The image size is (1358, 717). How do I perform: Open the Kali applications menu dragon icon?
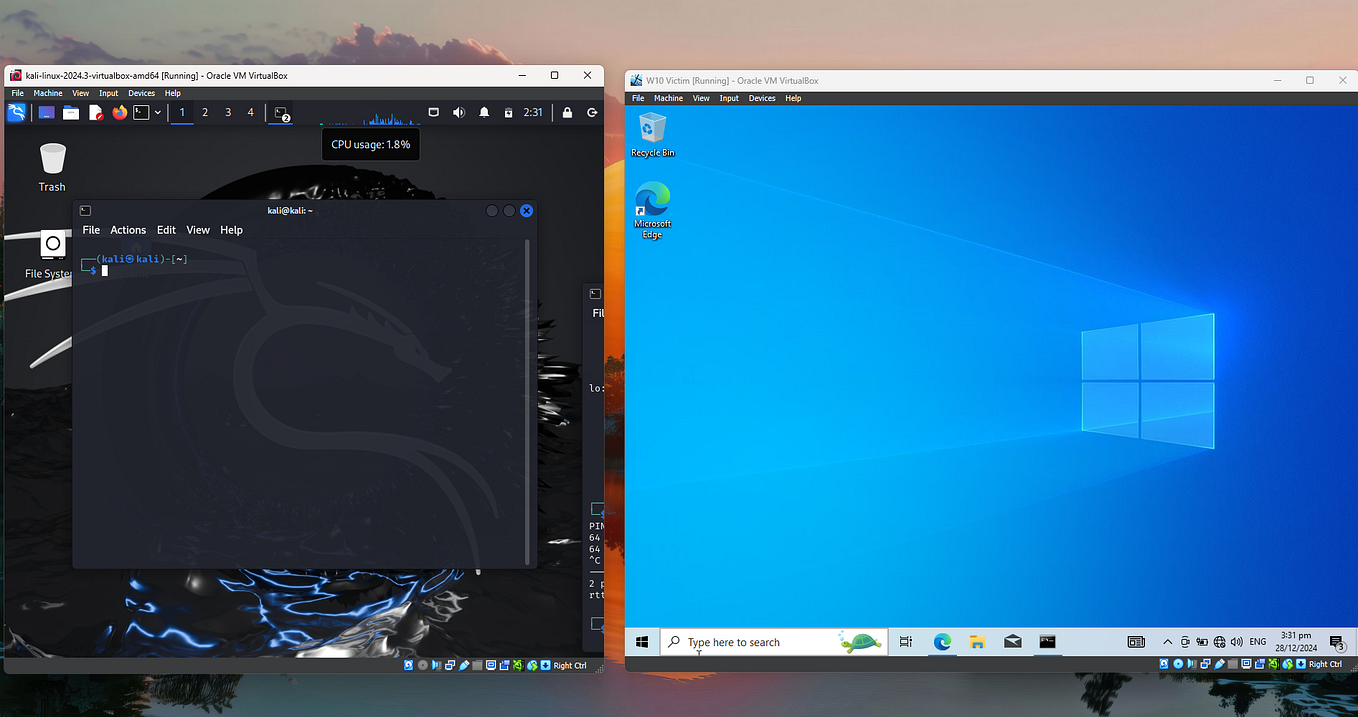pyautogui.click(x=17, y=113)
